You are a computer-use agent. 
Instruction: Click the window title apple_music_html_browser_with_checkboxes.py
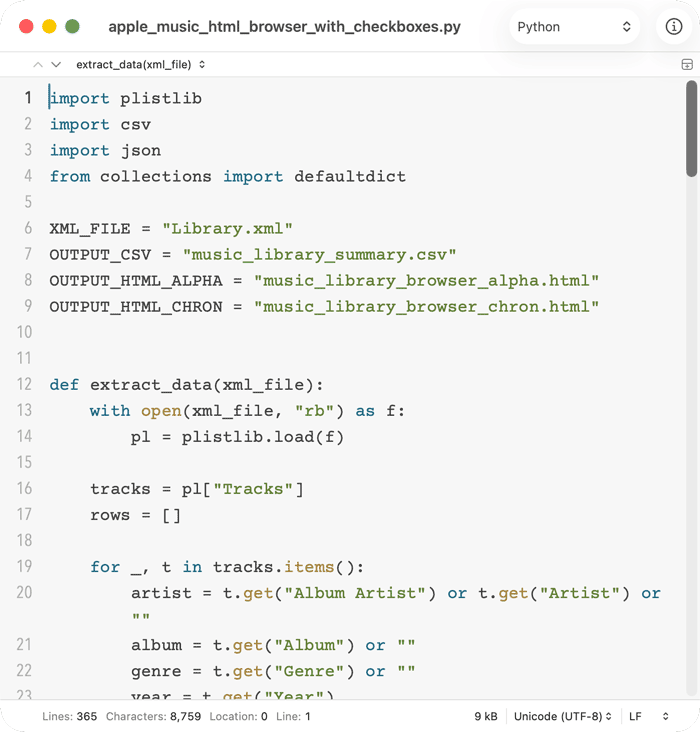click(x=284, y=27)
